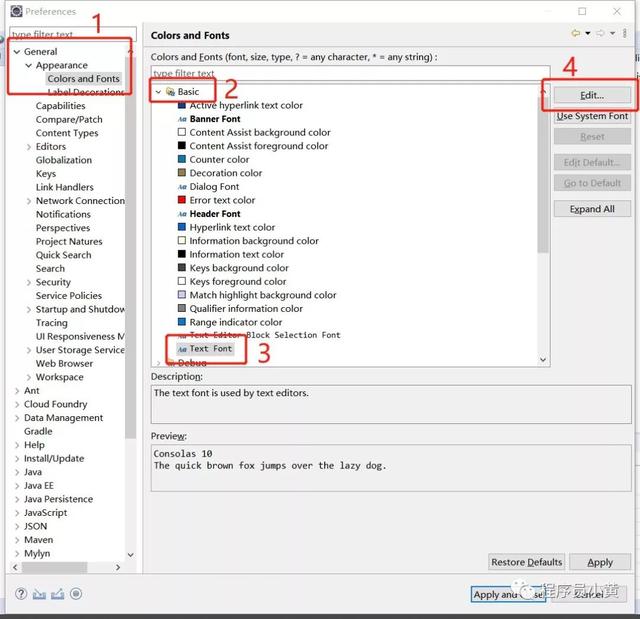
Task: Click Content Assist background color swatch
Action: click(x=182, y=132)
